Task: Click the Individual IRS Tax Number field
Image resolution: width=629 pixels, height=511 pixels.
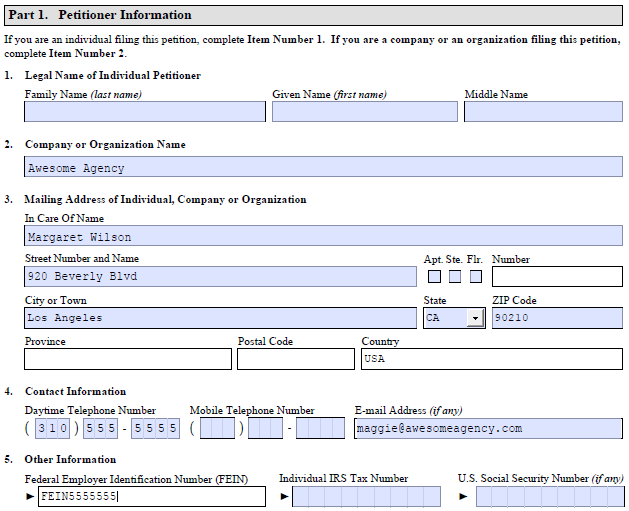Action: [x=366, y=497]
